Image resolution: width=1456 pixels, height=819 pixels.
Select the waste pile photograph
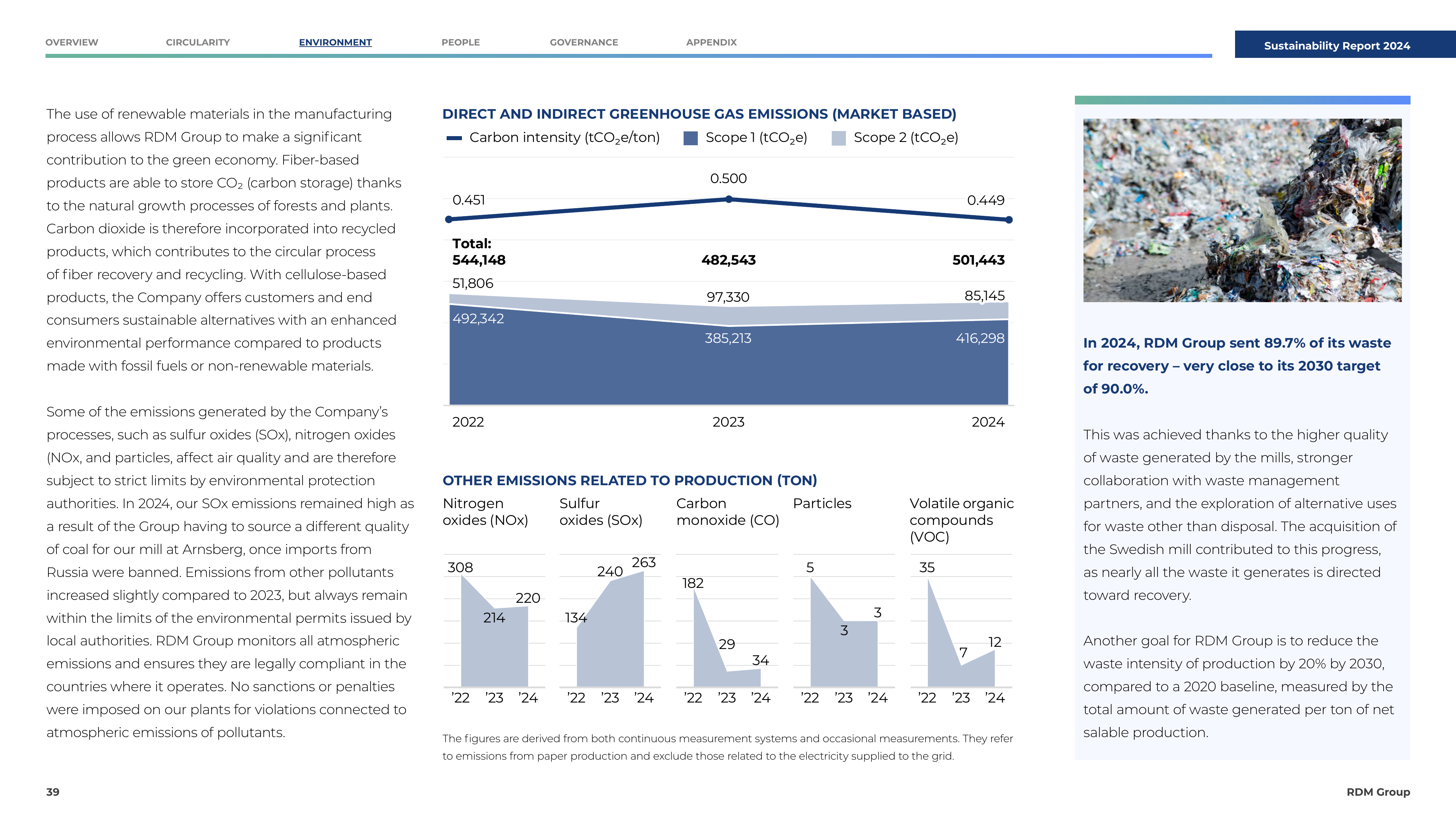tap(1242, 210)
